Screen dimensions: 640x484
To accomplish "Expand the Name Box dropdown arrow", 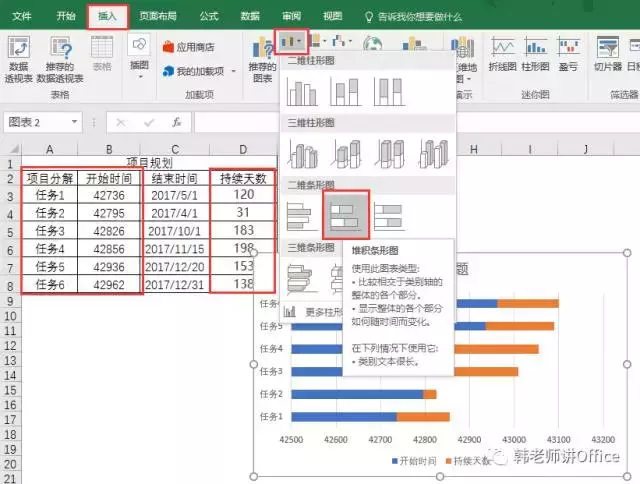I will tap(74, 122).
